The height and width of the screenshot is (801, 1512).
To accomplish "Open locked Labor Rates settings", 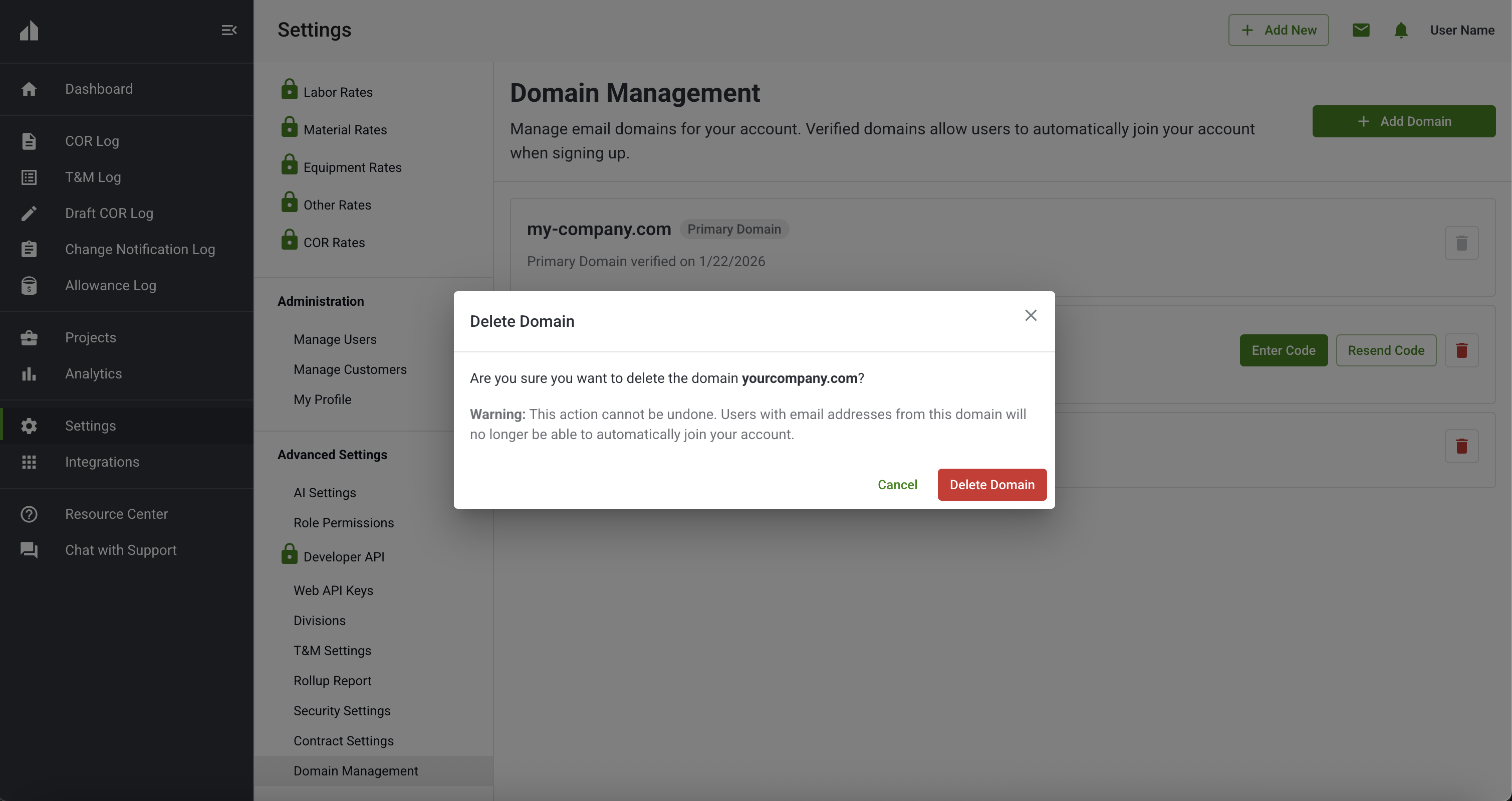I will pyautogui.click(x=338, y=92).
